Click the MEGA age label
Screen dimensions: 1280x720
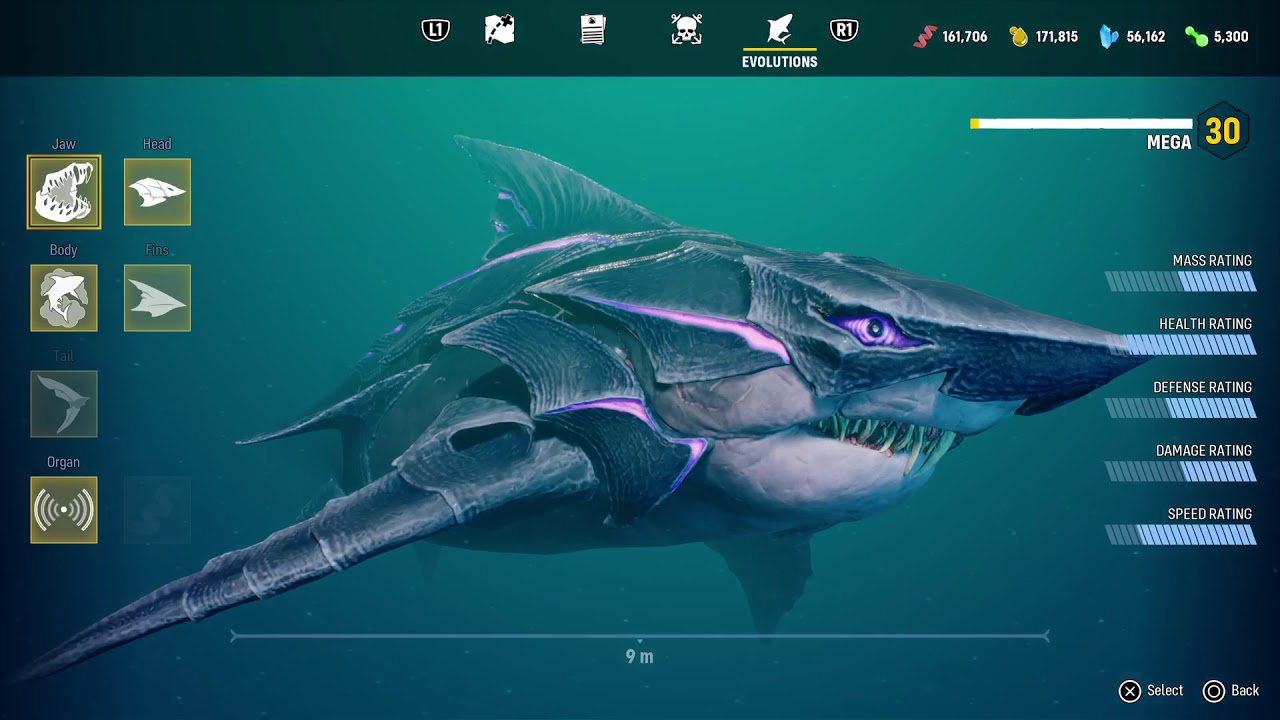point(1169,143)
